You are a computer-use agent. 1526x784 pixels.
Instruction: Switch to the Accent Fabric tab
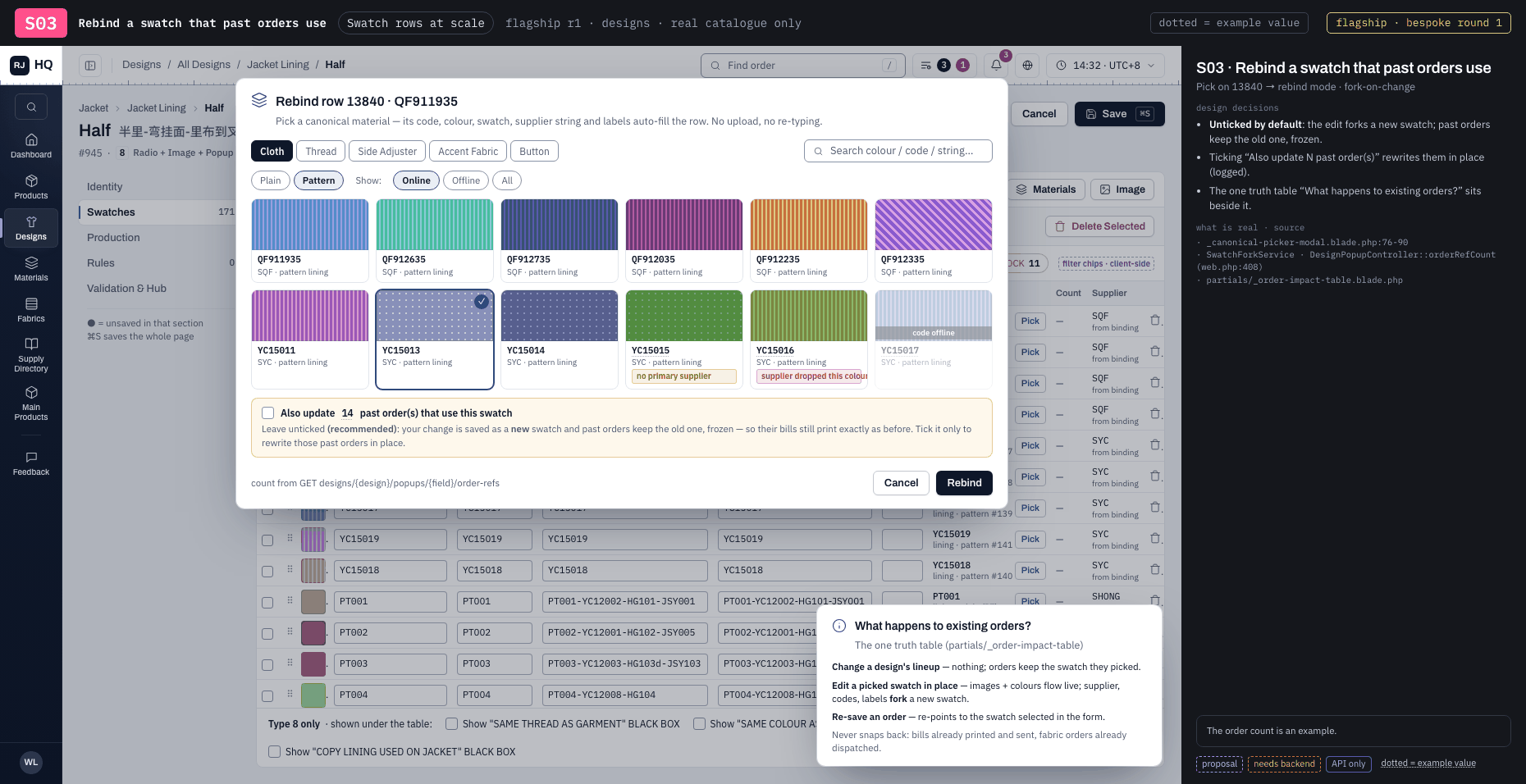pos(468,152)
